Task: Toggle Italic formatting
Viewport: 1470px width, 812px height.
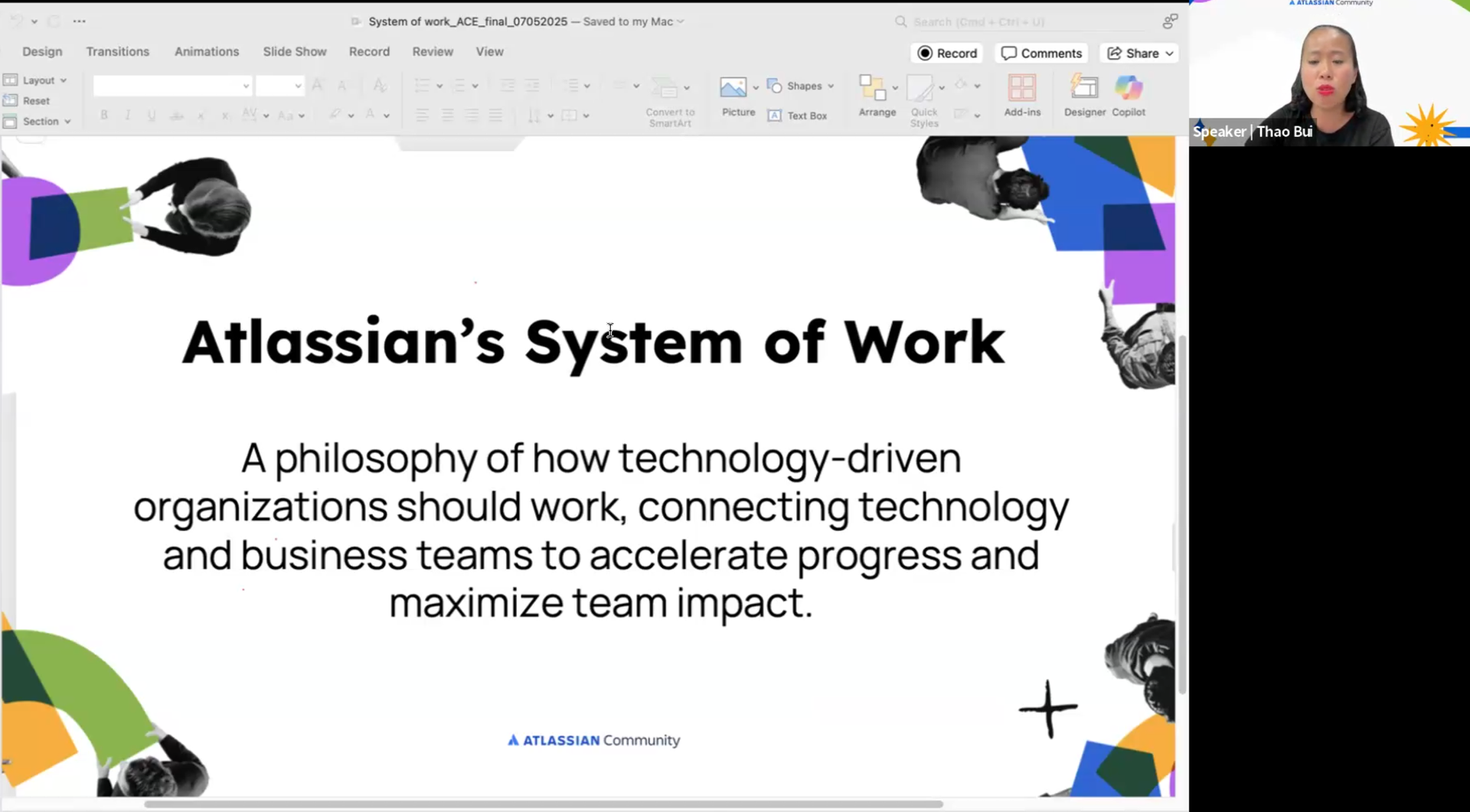Action: pos(128,116)
